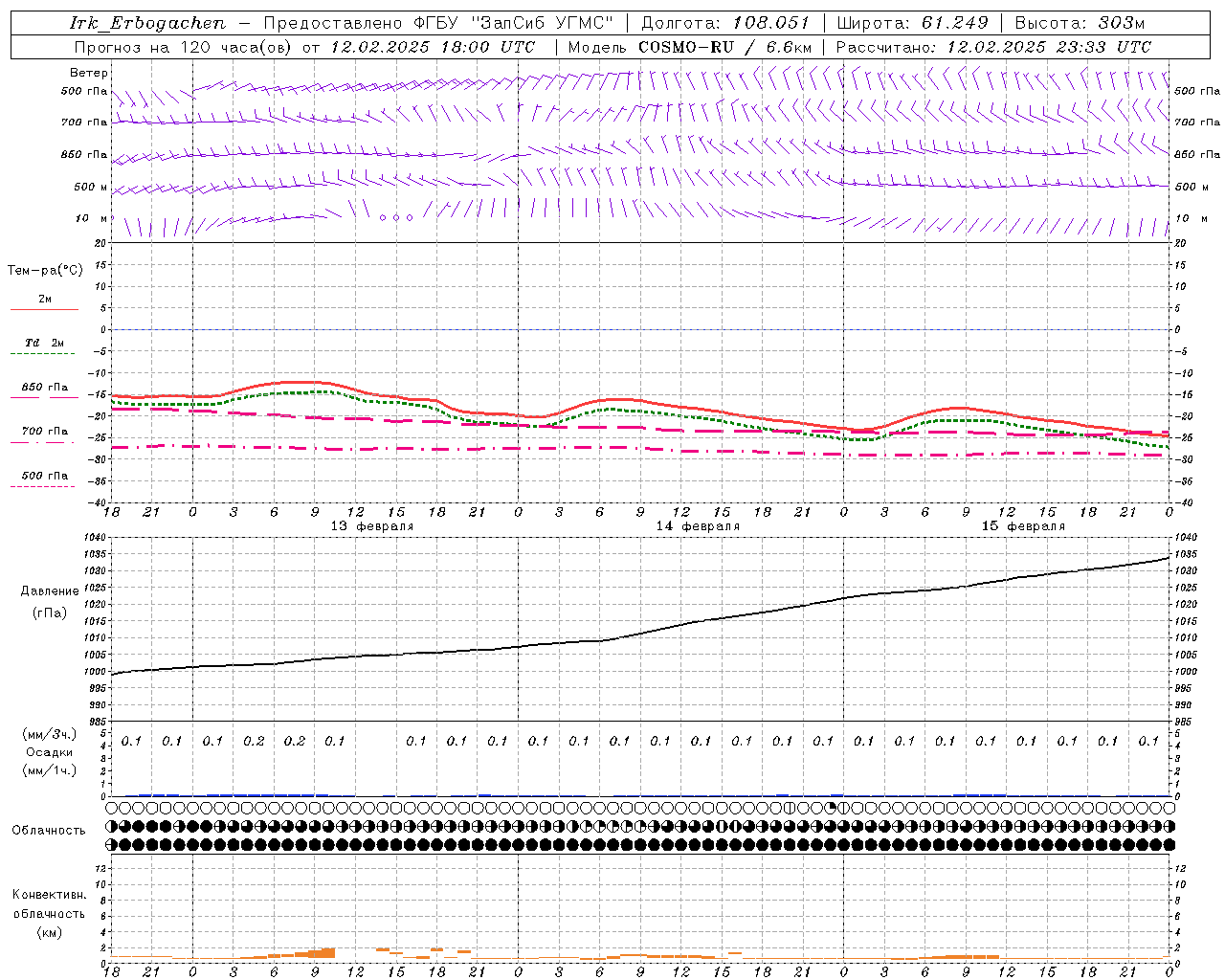This screenshot has width=1225, height=980.
Task: Click the (мм/1ч.) precipitation unit label
Action: click(50, 770)
